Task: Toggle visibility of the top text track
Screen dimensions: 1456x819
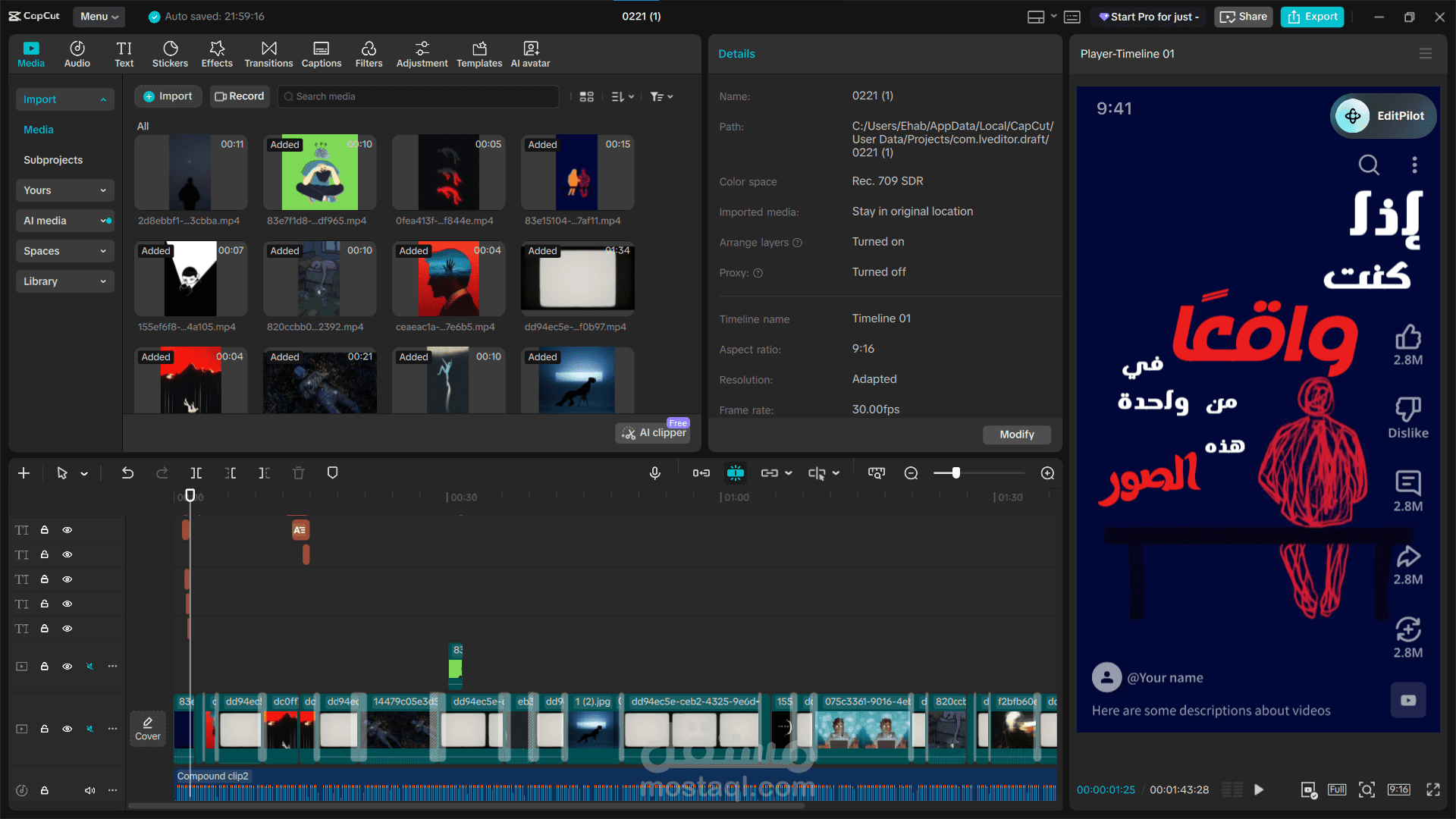Action: (67, 530)
